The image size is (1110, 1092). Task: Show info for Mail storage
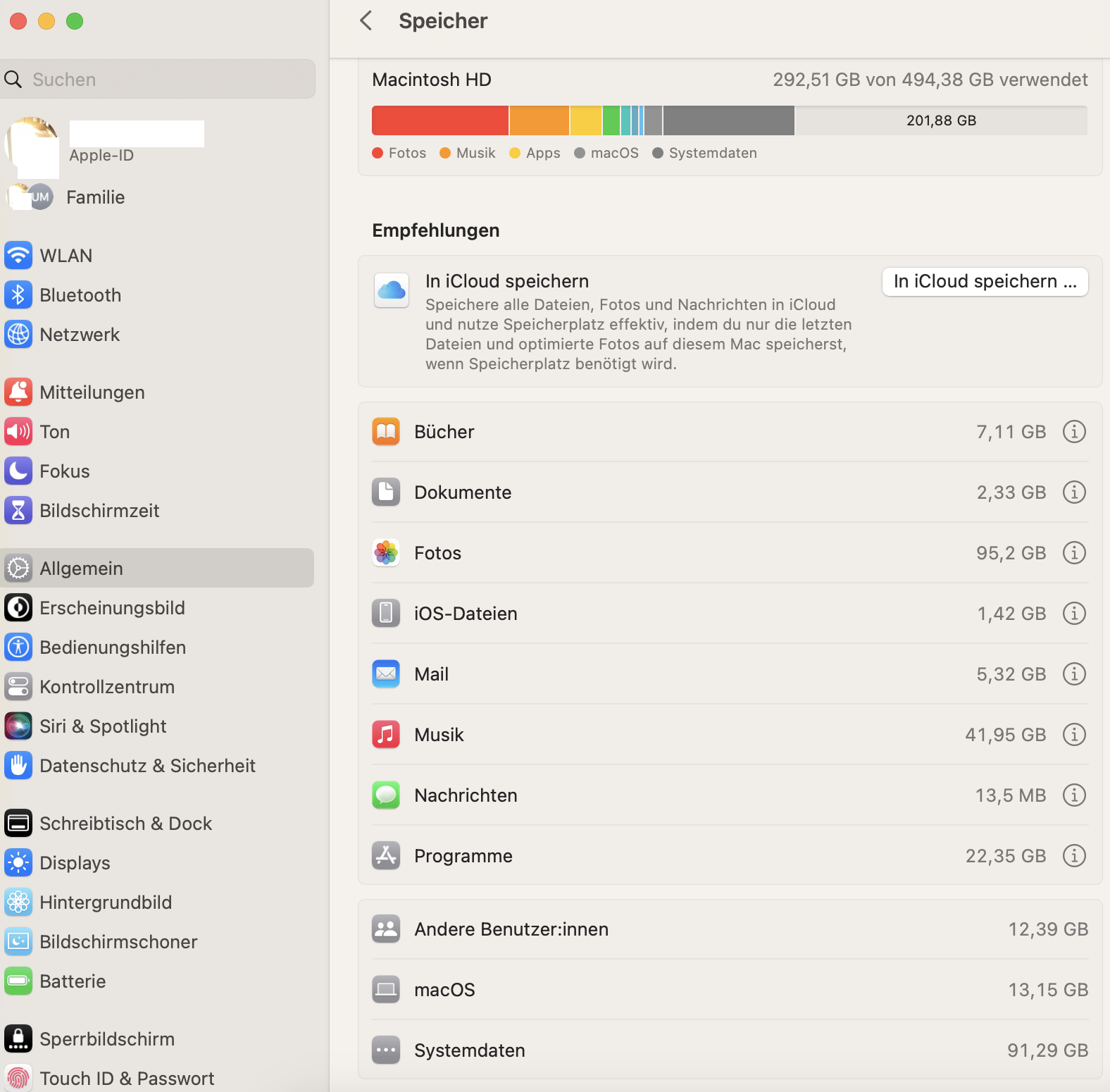(1074, 674)
